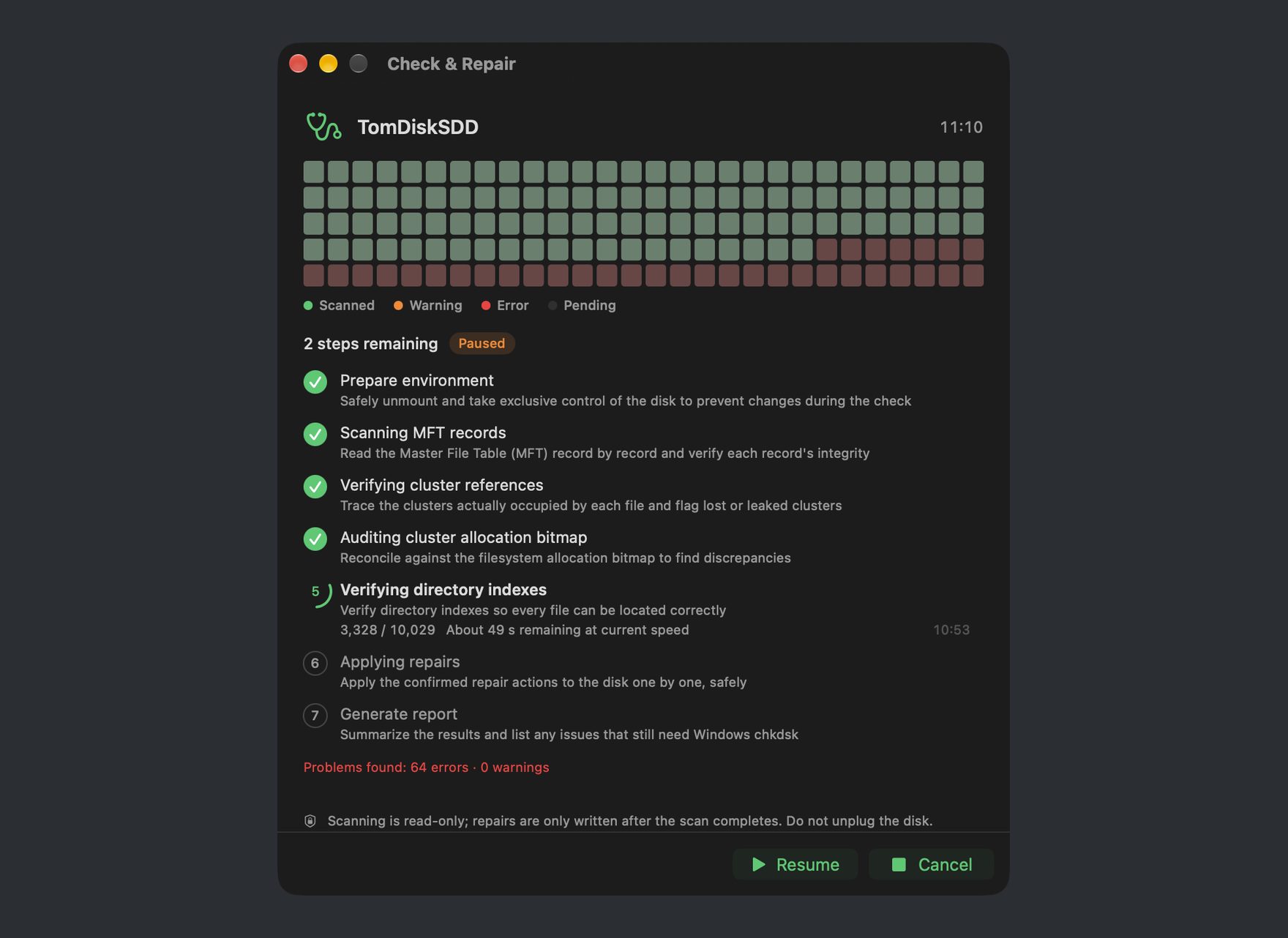Select the Verifying directory indexes step title
Viewport: 1288px width, 938px height.
pyautogui.click(x=443, y=590)
